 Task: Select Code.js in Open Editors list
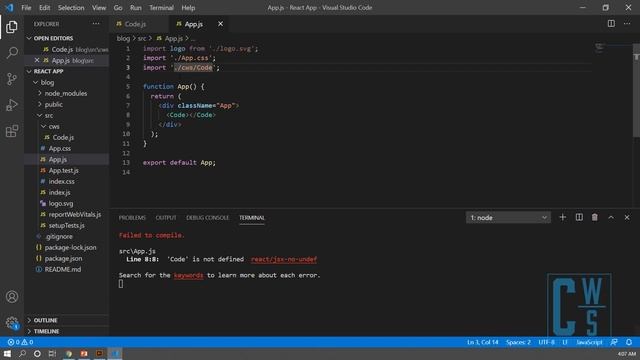point(68,49)
